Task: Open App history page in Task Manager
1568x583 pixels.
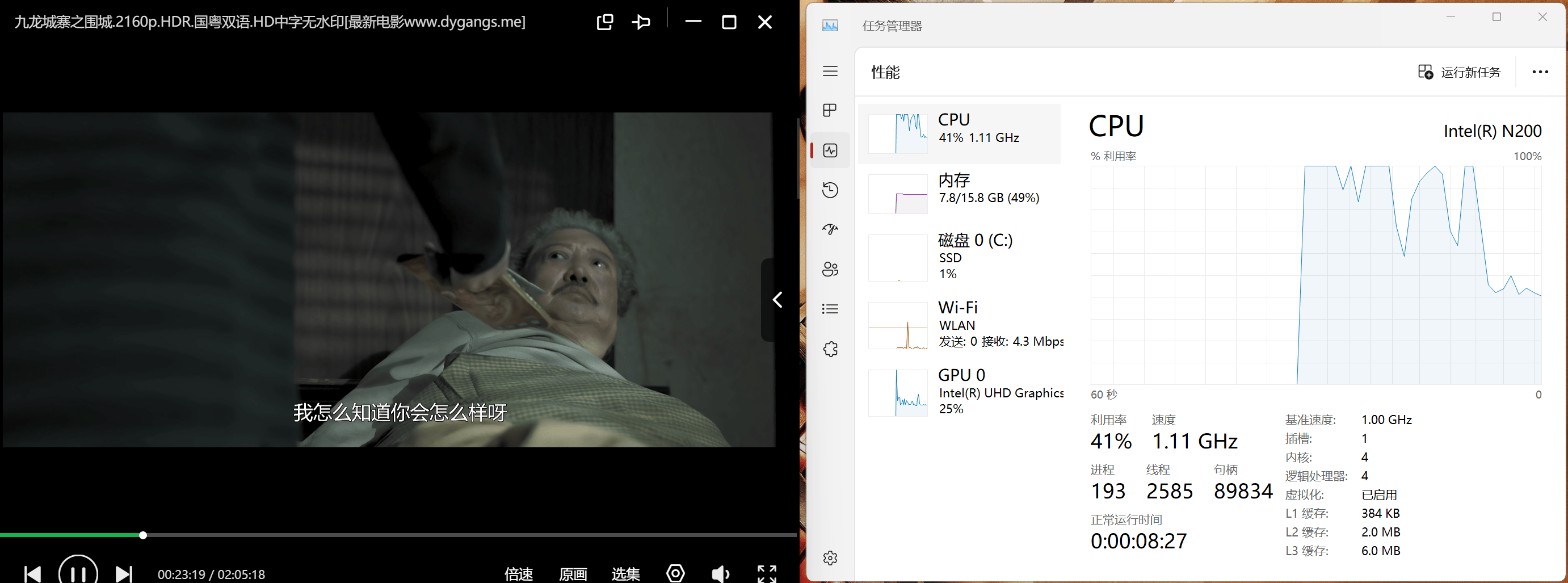Action: click(830, 190)
